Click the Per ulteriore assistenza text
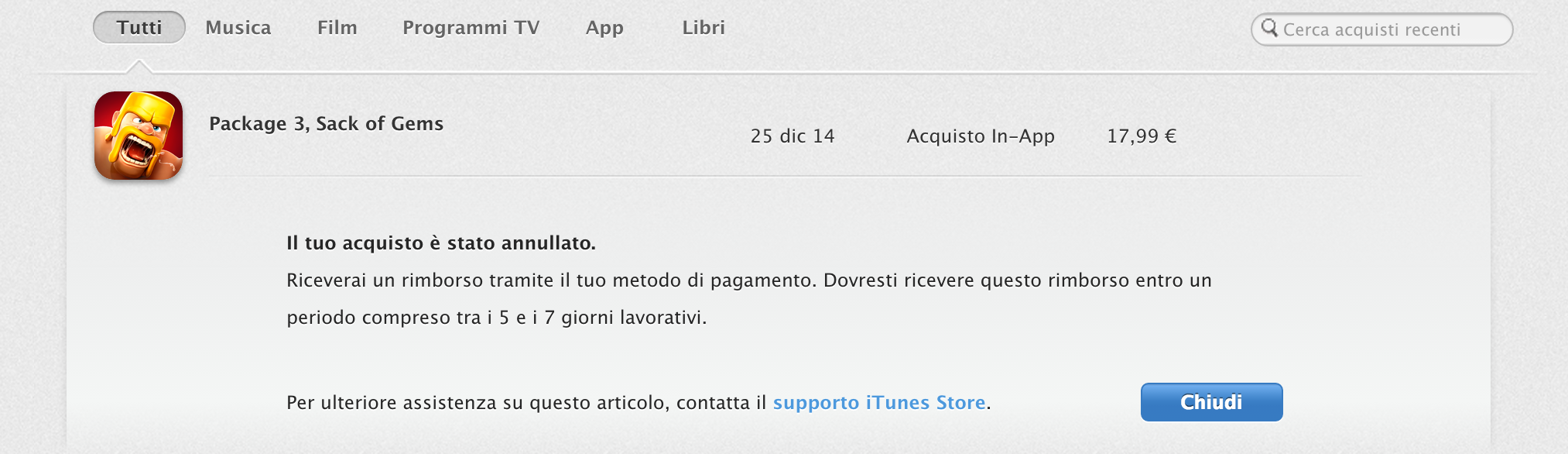Image resolution: width=1568 pixels, height=454 pixels. [x=638, y=403]
